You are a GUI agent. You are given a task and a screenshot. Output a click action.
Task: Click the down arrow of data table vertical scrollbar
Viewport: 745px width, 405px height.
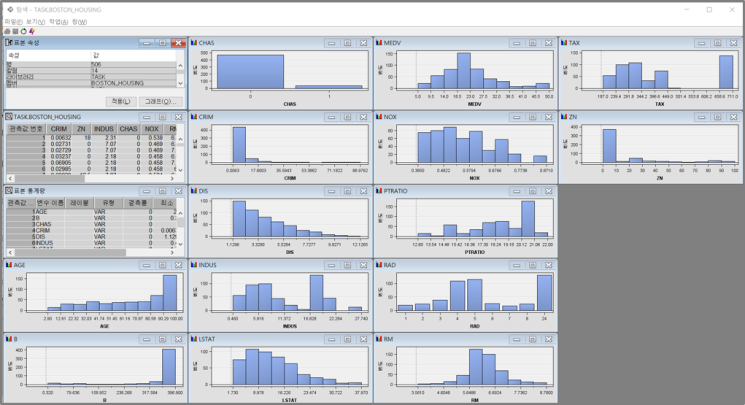[180, 170]
